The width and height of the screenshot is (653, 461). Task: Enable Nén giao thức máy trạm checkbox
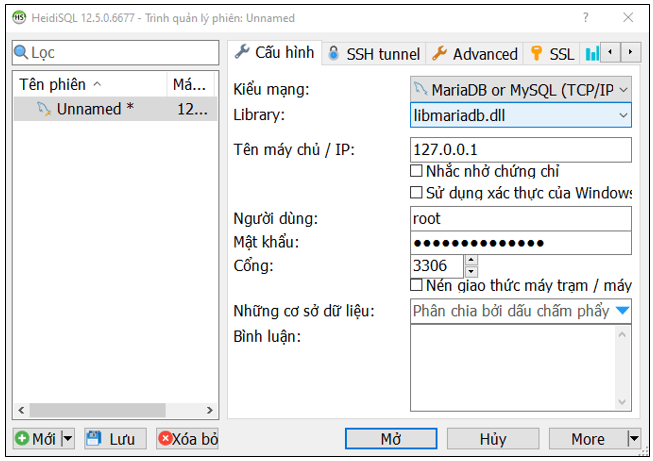[417, 286]
